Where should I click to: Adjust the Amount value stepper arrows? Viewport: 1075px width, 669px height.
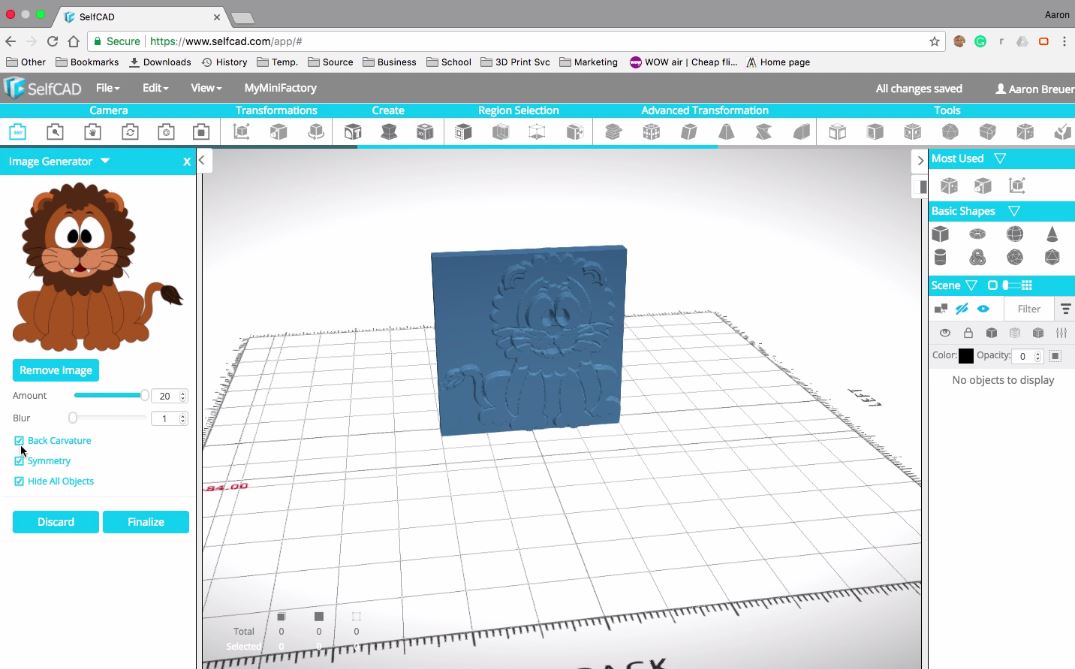pyautogui.click(x=182, y=396)
